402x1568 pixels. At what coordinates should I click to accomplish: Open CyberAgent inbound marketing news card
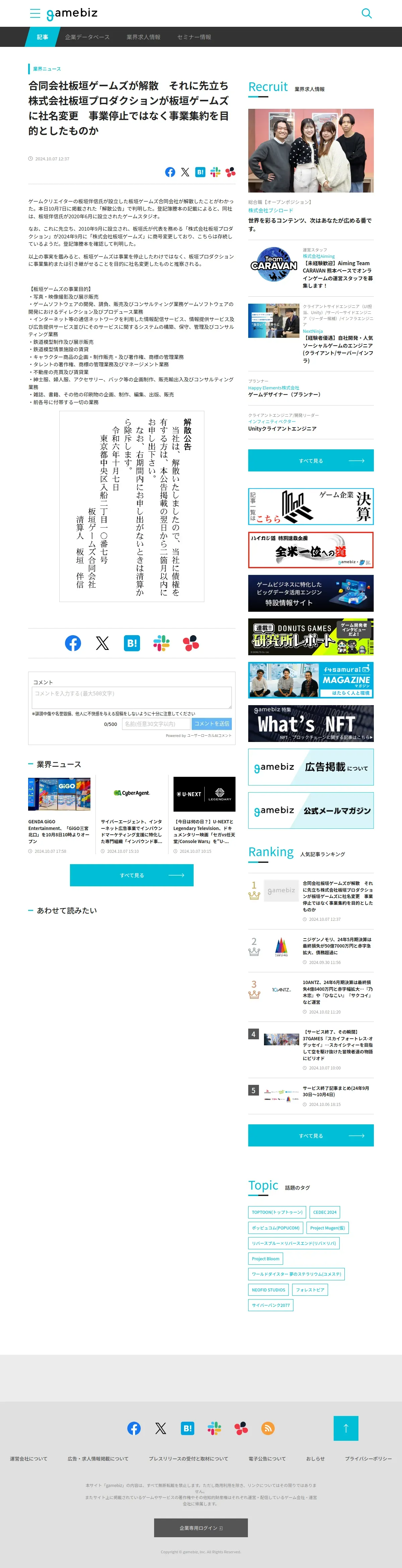(132, 815)
